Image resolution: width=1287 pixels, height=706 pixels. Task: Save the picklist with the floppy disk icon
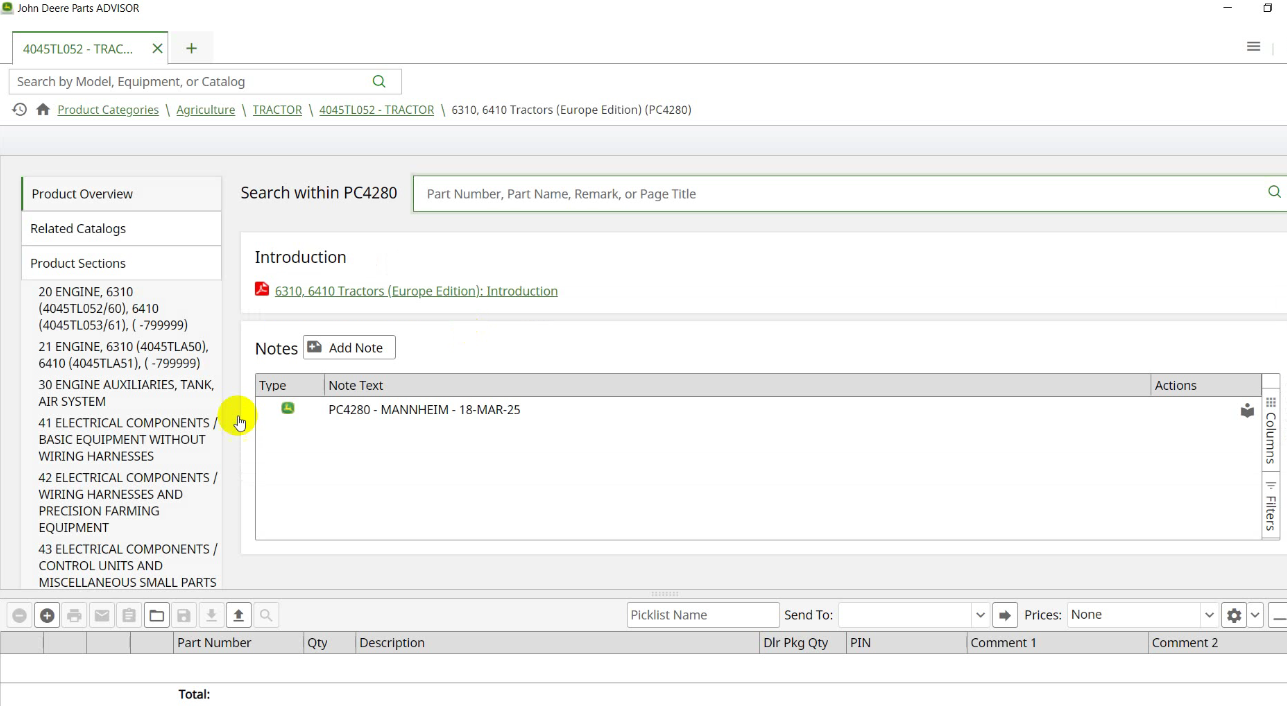click(184, 616)
